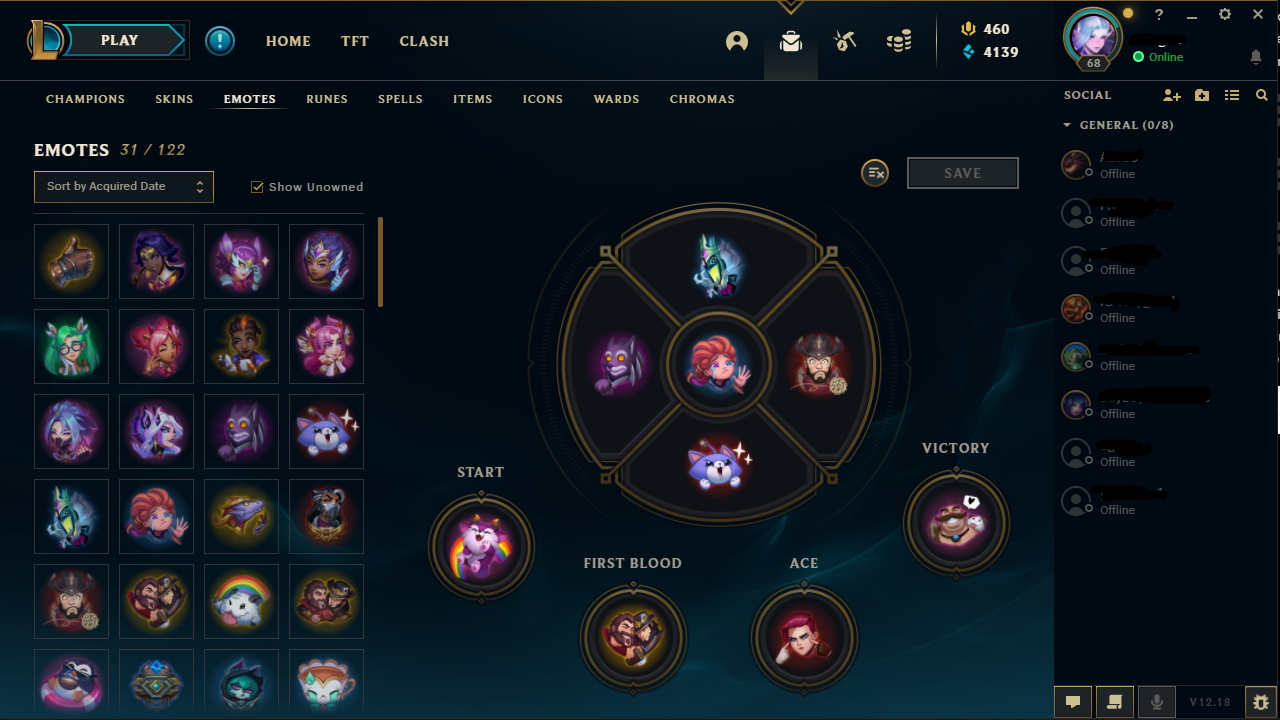
Task: Click the add friend icon
Action: coord(1172,95)
